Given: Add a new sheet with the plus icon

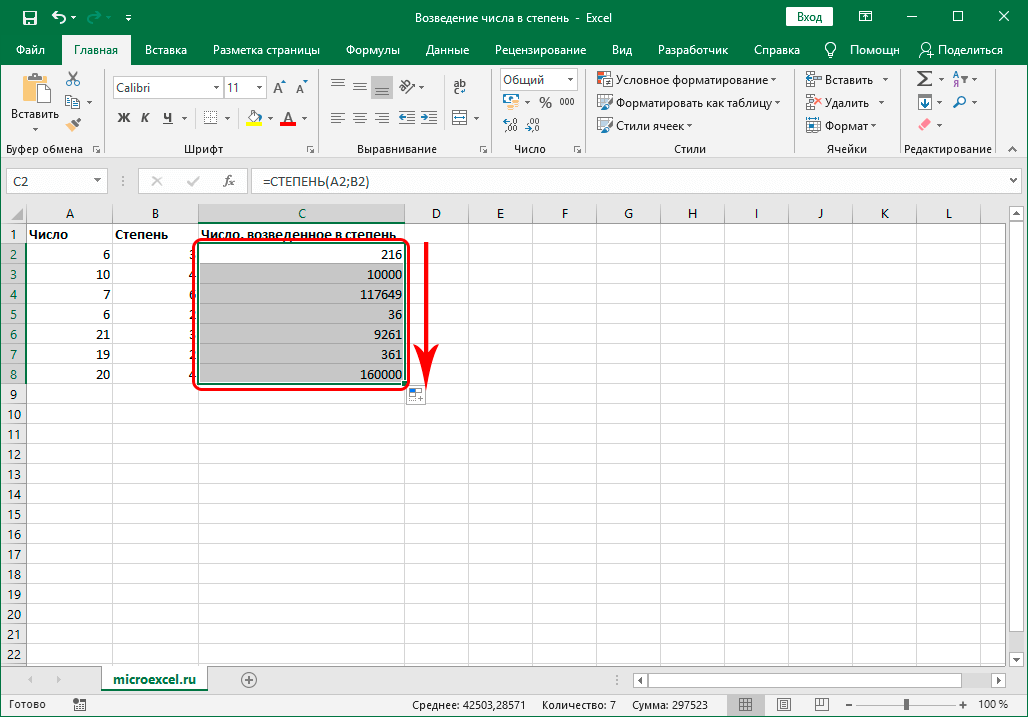Looking at the screenshot, I should [x=249, y=679].
